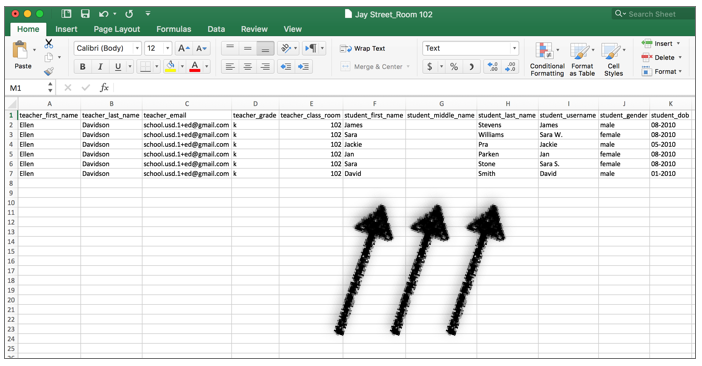Click the currency dollar format icon
This screenshot has width=702, height=366.
coord(430,67)
